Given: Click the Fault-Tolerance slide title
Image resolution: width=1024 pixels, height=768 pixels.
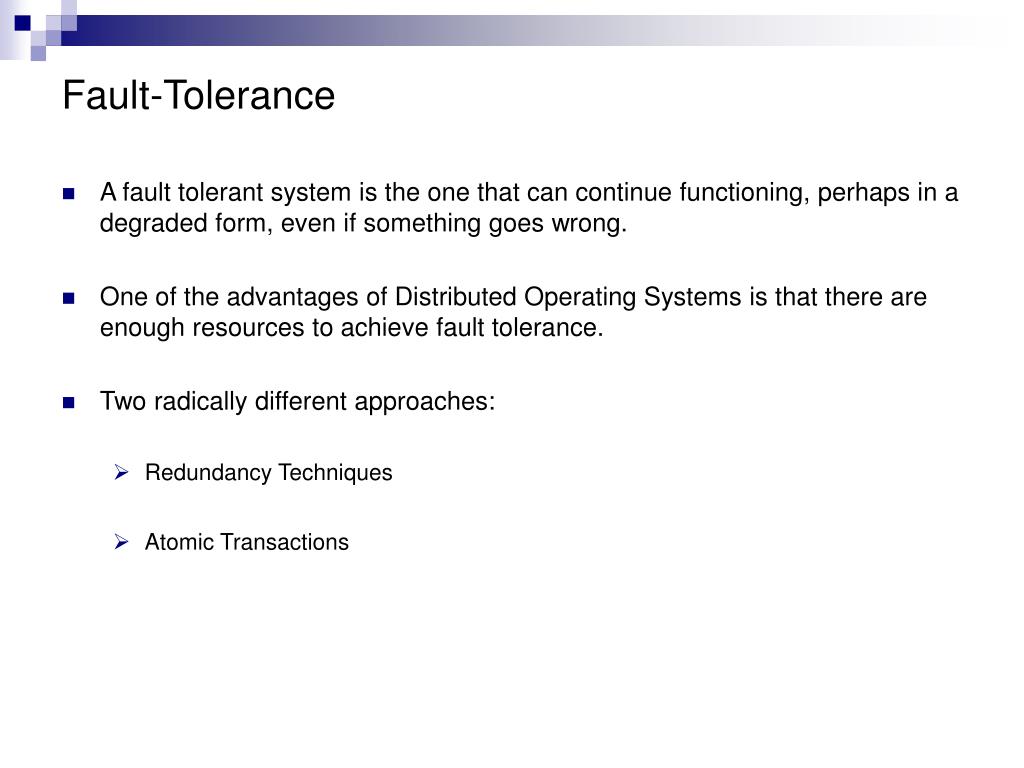Looking at the screenshot, I should [x=199, y=95].
